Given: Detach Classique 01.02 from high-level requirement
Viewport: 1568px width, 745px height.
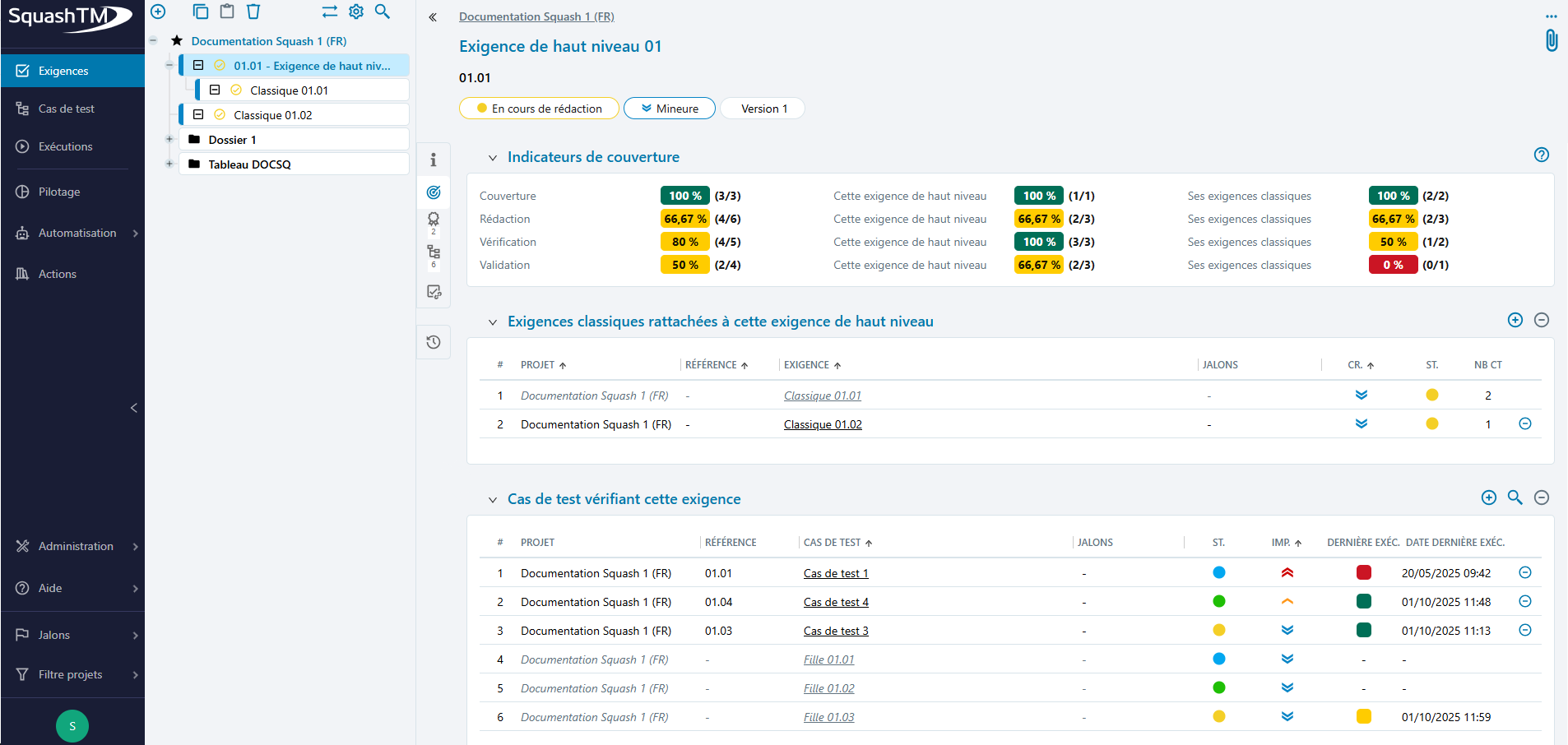Looking at the screenshot, I should point(1524,423).
